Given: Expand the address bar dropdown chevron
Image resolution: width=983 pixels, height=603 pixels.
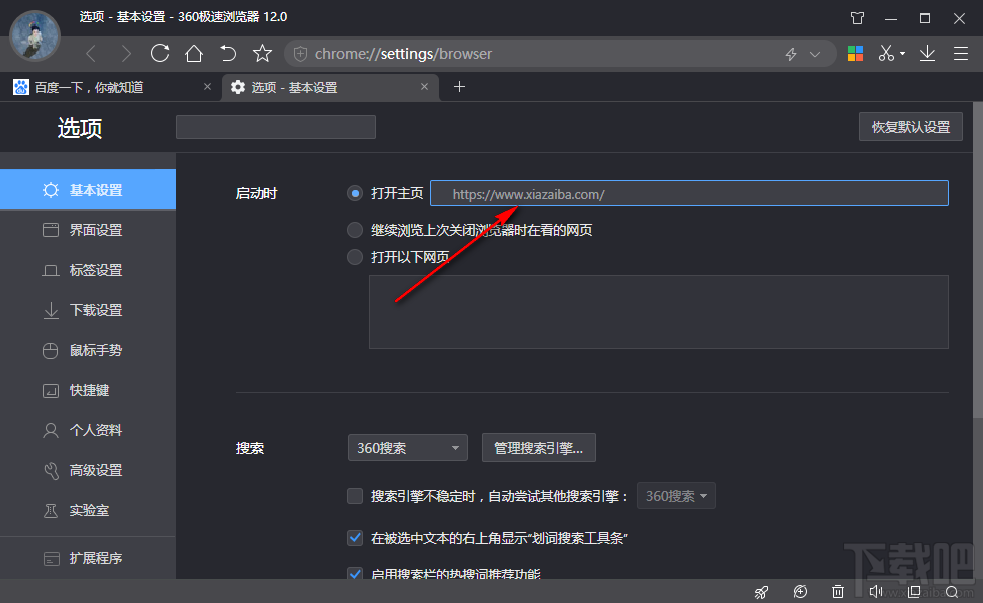Looking at the screenshot, I should (815, 55).
